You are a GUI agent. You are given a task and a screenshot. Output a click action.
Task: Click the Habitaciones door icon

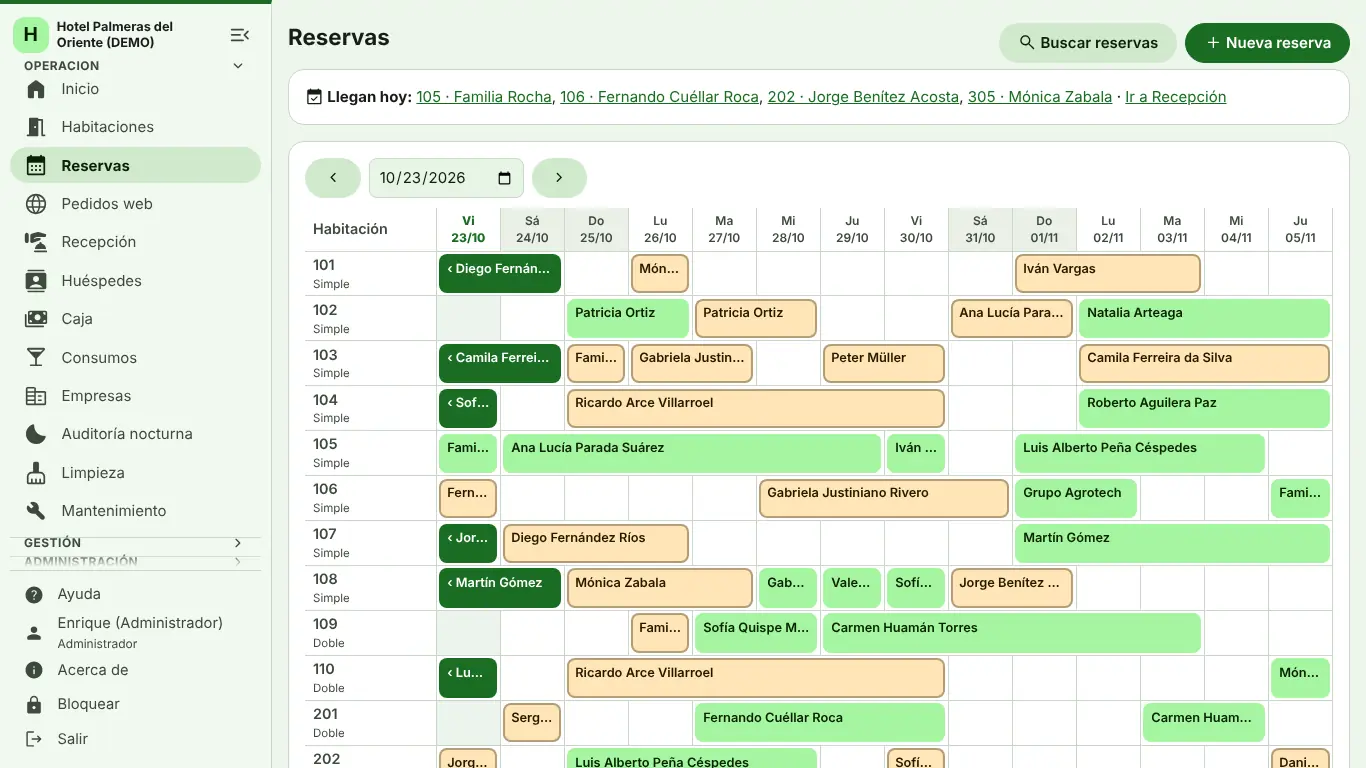pyautogui.click(x=36, y=127)
